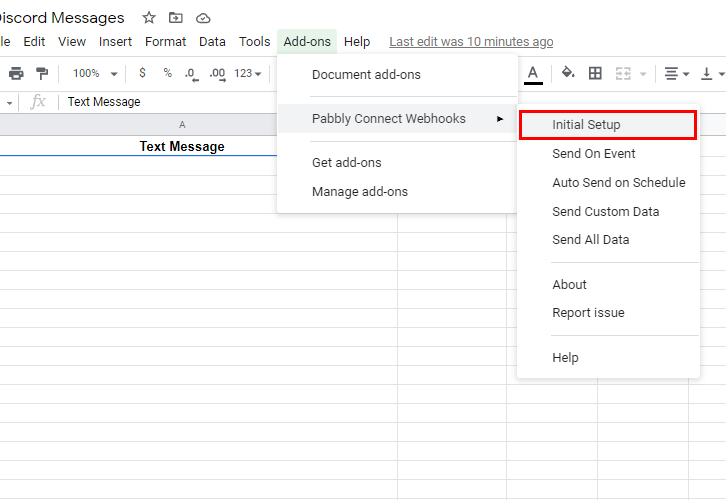The image size is (726, 500).
Task: Open the last edit history link
Action: coord(471,42)
